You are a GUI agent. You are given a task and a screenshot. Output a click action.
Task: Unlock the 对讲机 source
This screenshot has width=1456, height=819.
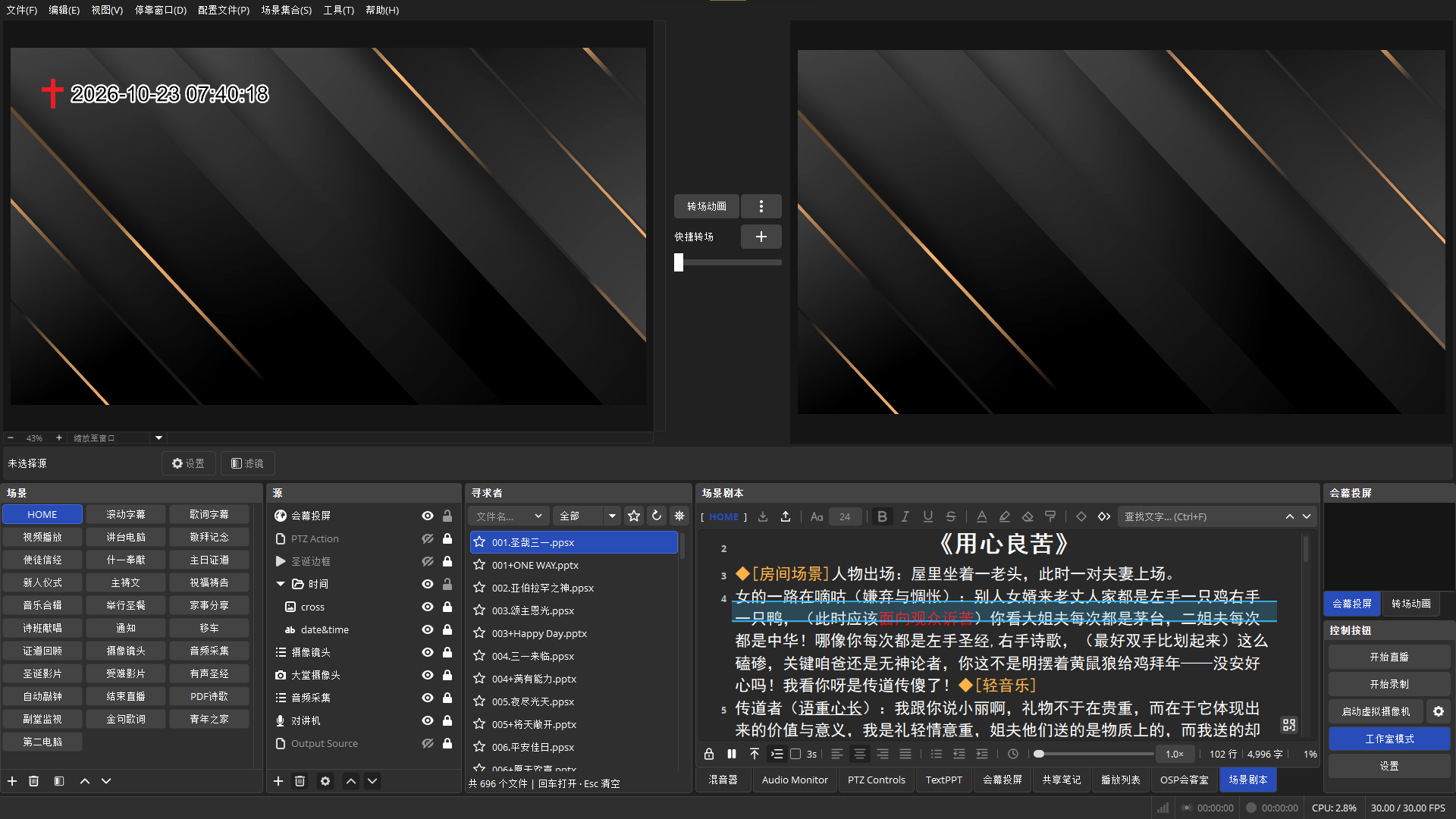click(x=447, y=720)
